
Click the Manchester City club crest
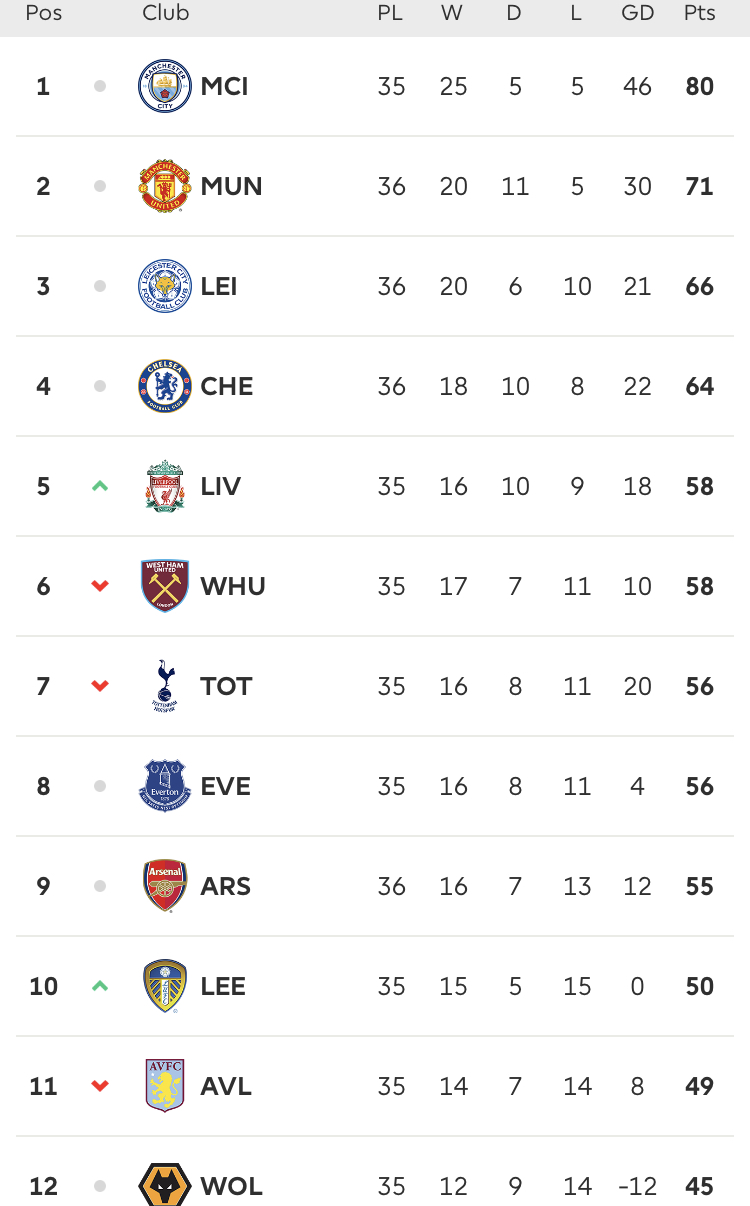point(165,86)
